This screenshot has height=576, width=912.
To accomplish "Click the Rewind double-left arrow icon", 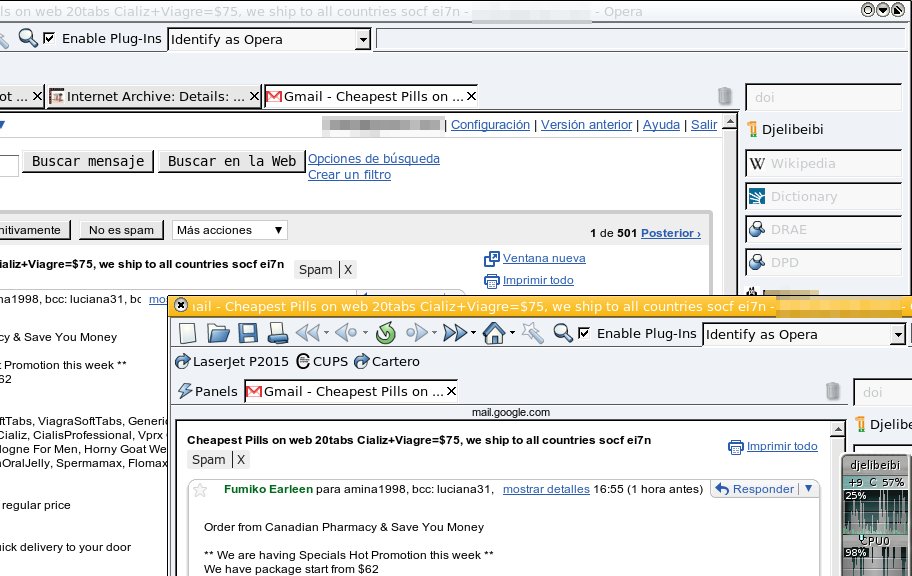I will point(308,333).
